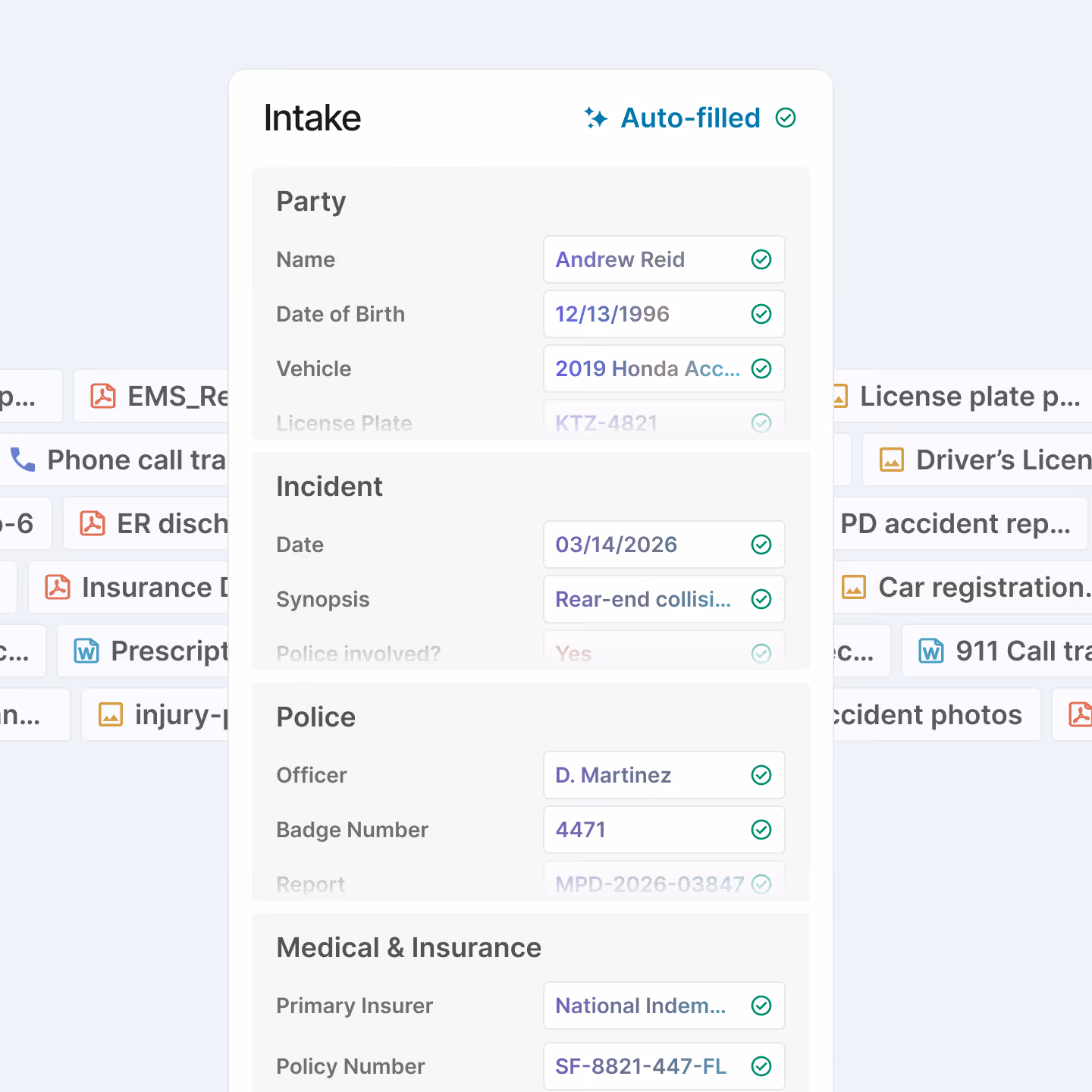This screenshot has width=1092, height=1092.
Task: Open the 911 Call transcript chip
Action: (x=997, y=651)
